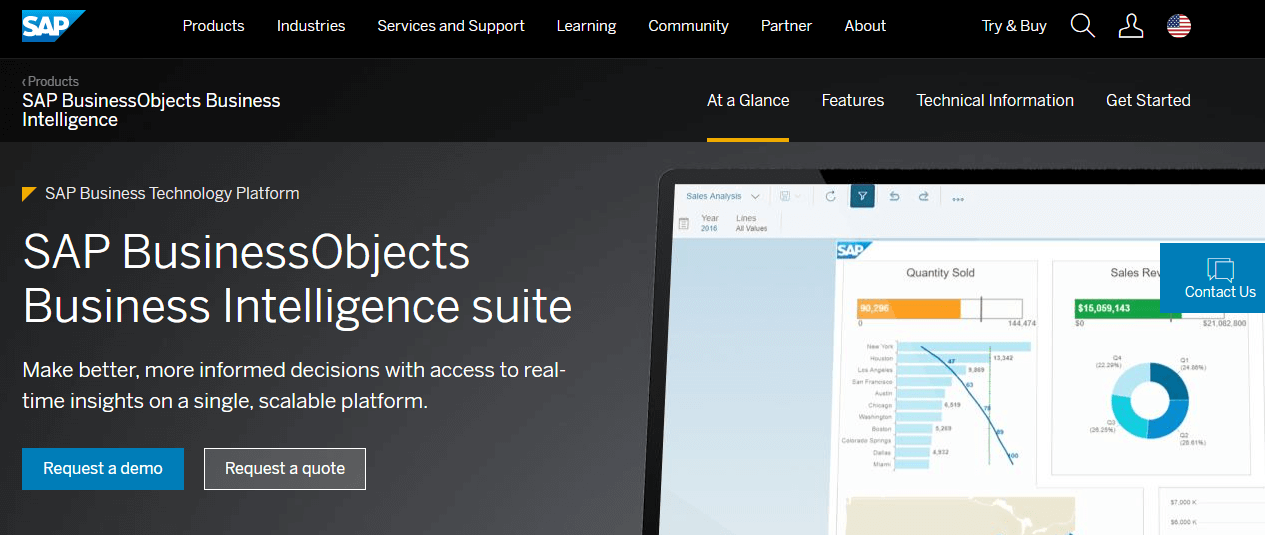This screenshot has width=1265, height=535.
Task: Open the Learning menu
Action: tap(587, 26)
